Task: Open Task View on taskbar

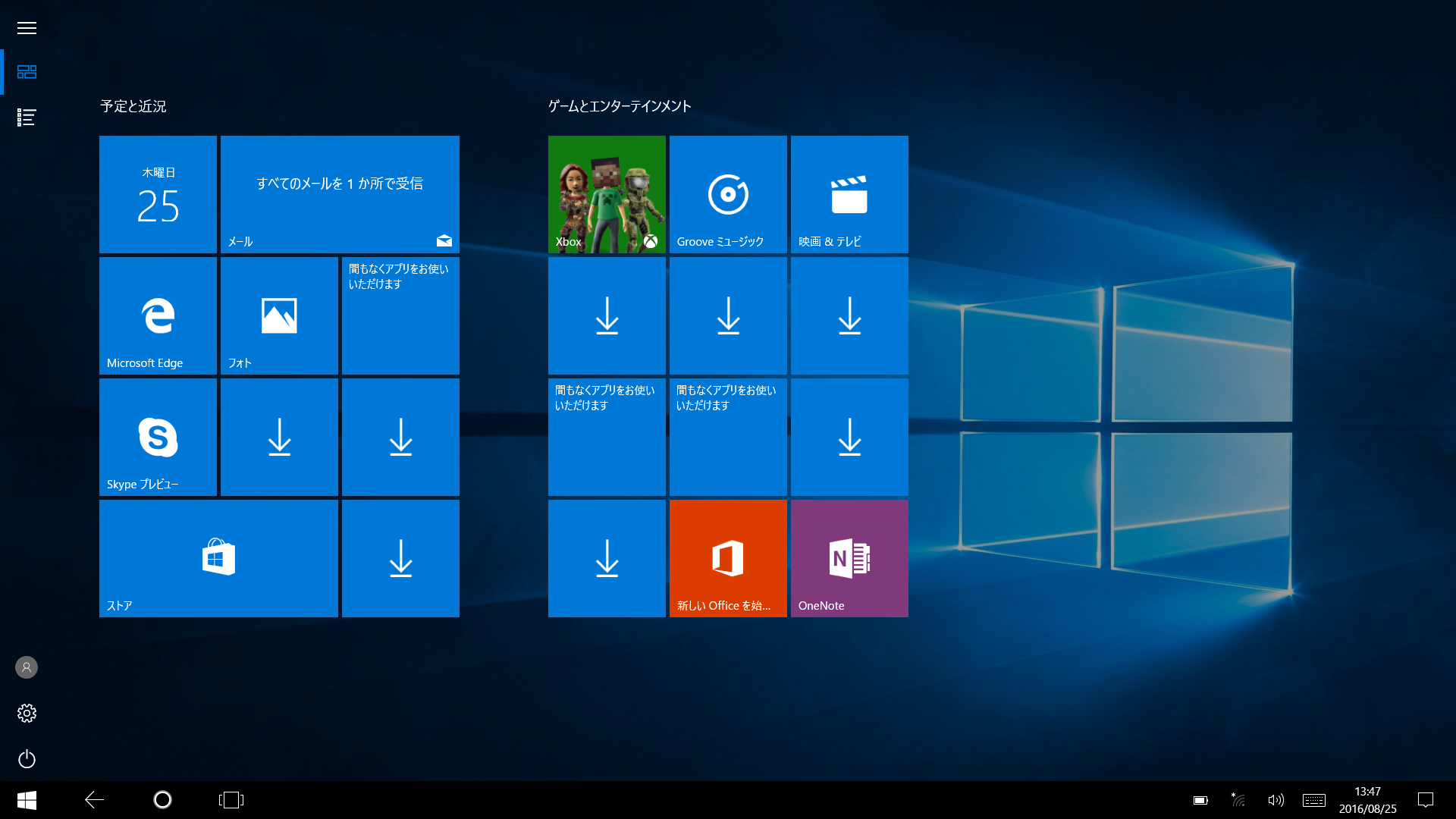Action: tap(231, 800)
